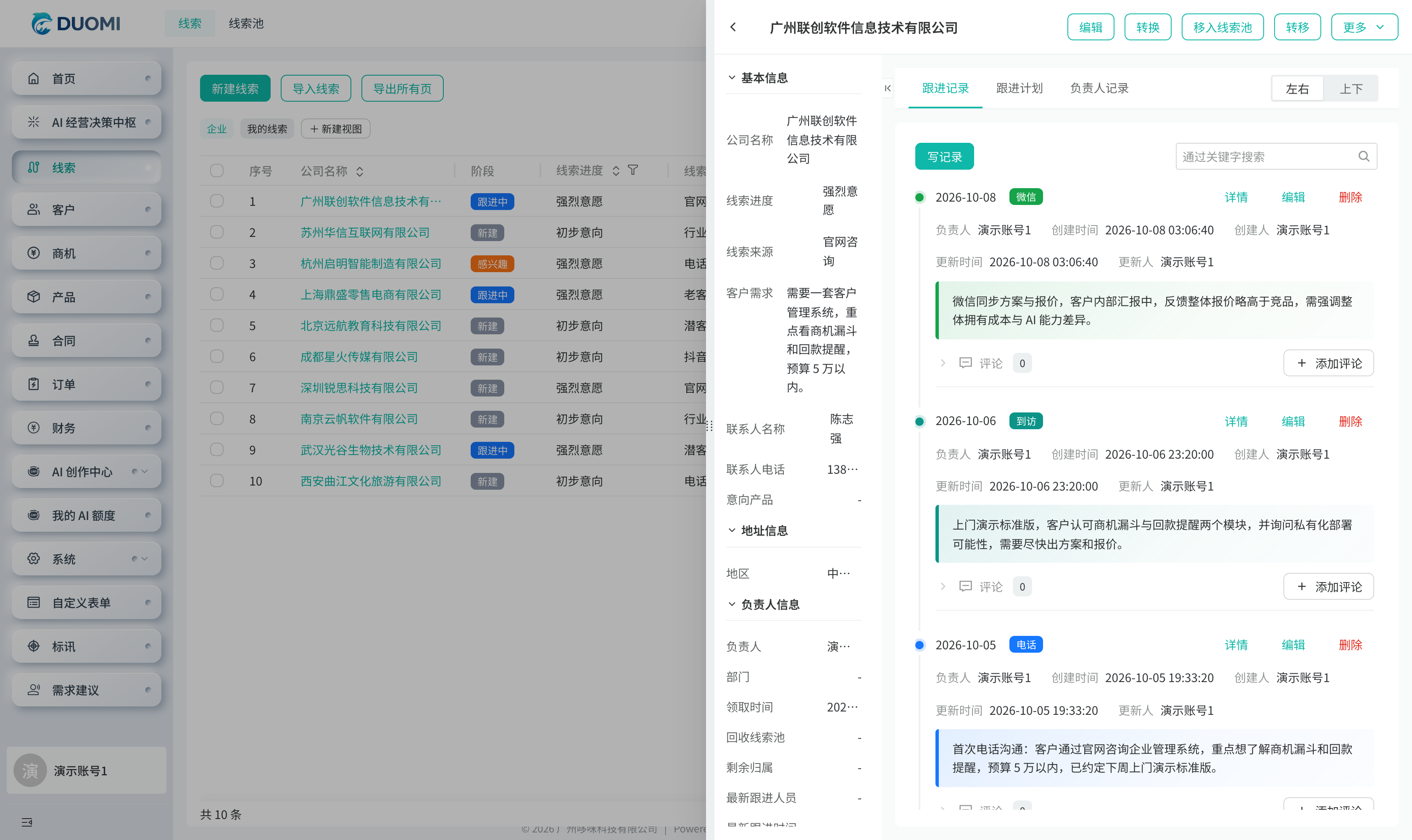Expand the AI 创作中心 sidebar menu
Viewport: 1412px width, 840px height.
click(145, 472)
